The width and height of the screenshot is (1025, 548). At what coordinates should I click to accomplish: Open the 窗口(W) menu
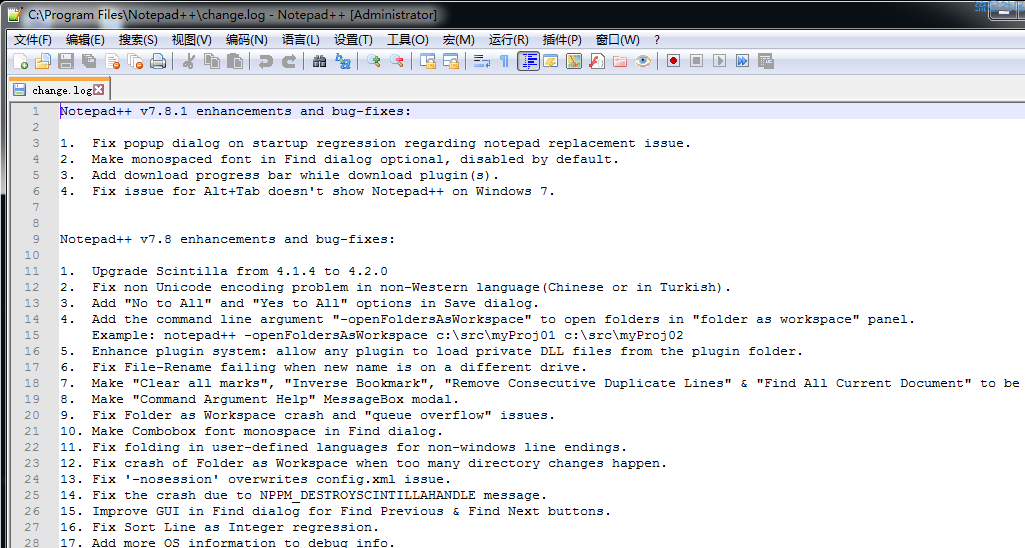(x=618, y=40)
